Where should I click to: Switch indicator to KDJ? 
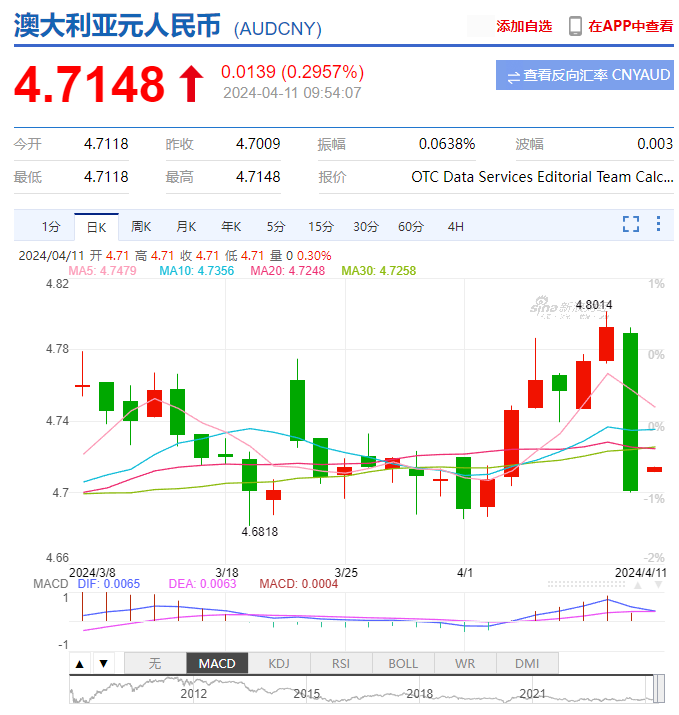[x=278, y=663]
